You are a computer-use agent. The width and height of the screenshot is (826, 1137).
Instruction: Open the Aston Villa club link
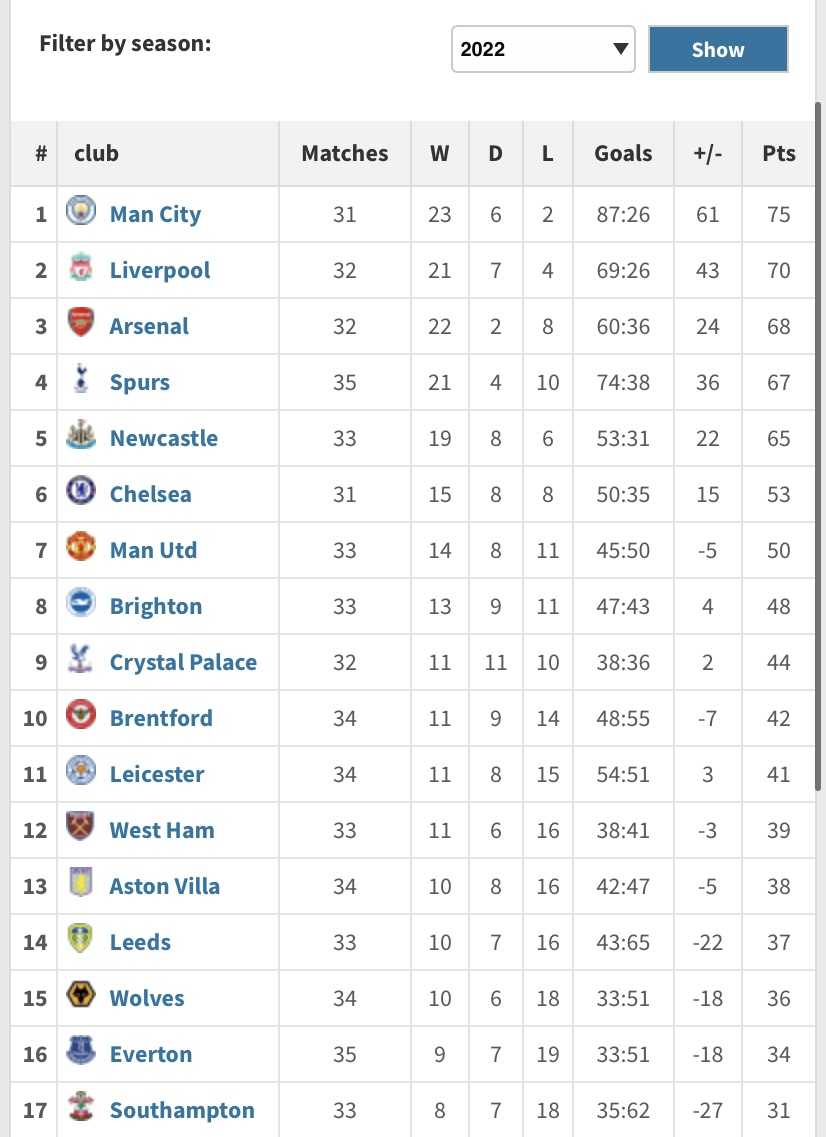click(165, 886)
